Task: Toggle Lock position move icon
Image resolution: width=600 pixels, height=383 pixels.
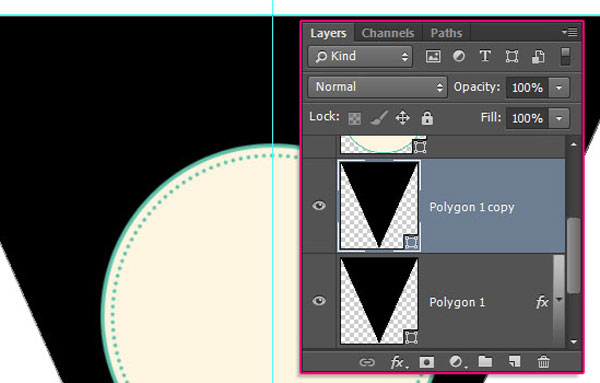Action: coord(403,118)
